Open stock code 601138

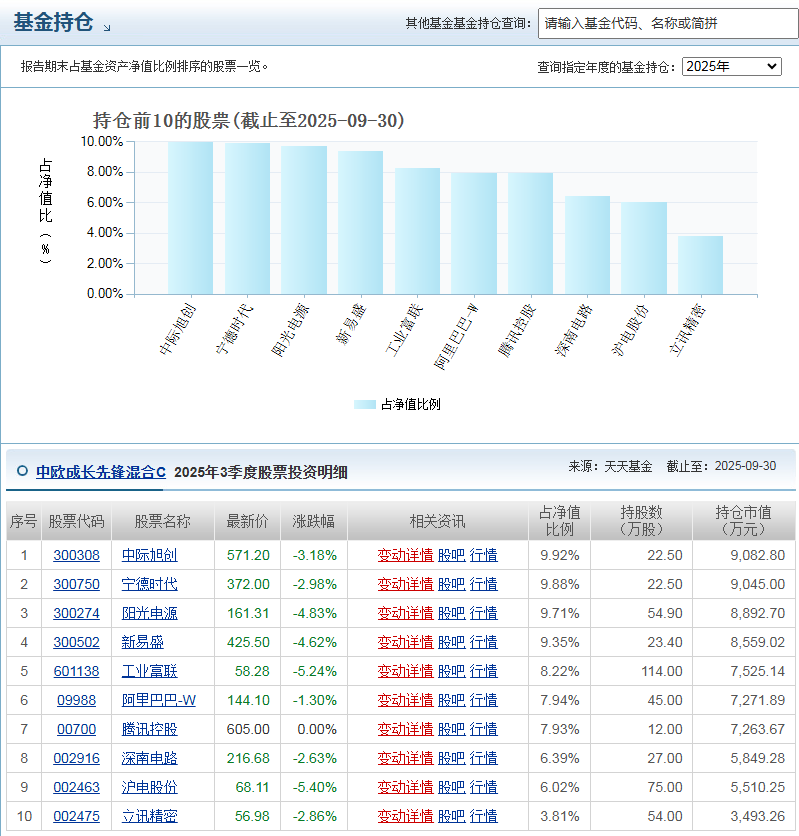(76, 671)
